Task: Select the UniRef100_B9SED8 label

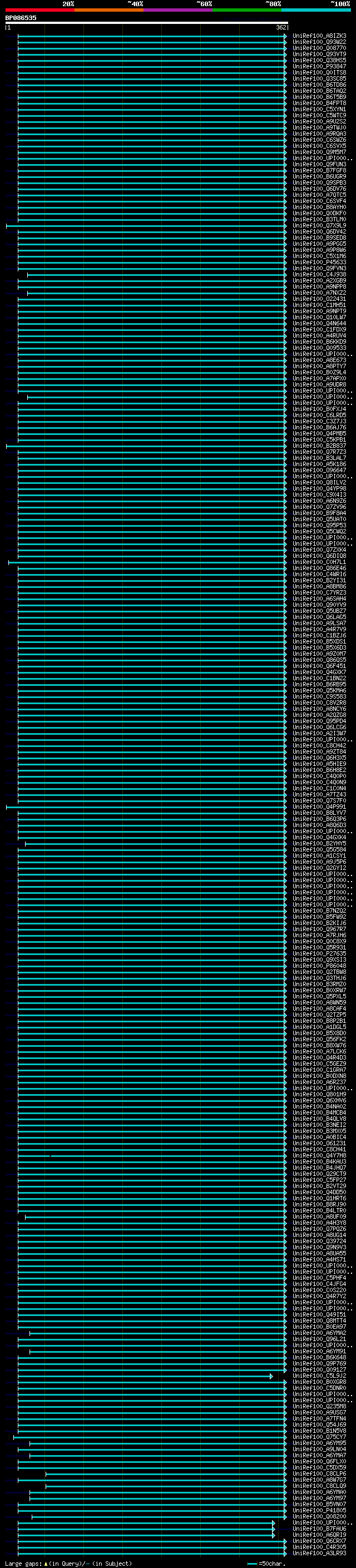Action: [319, 238]
